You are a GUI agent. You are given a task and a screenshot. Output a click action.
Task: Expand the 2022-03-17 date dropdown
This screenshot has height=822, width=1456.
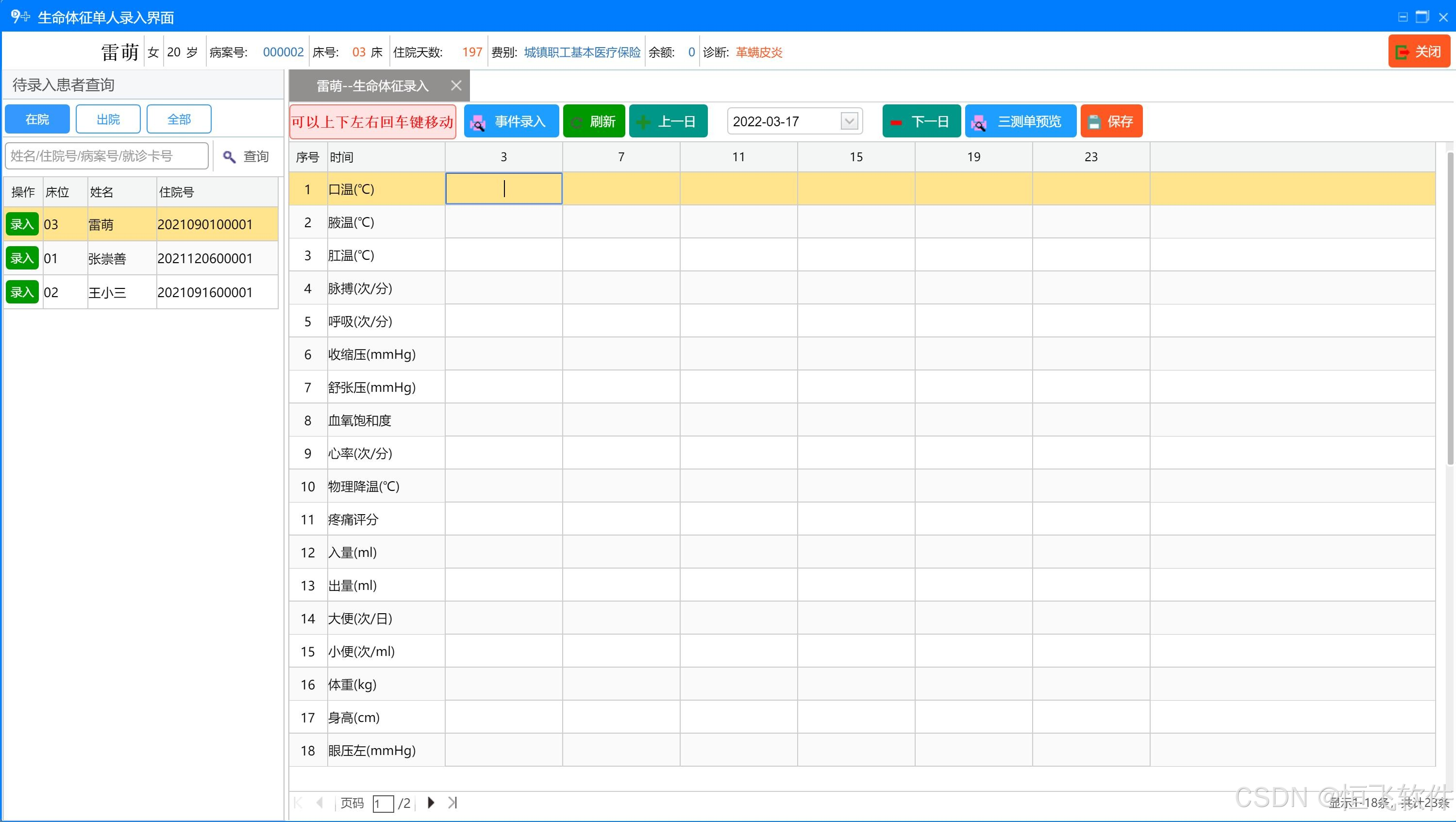coord(849,121)
